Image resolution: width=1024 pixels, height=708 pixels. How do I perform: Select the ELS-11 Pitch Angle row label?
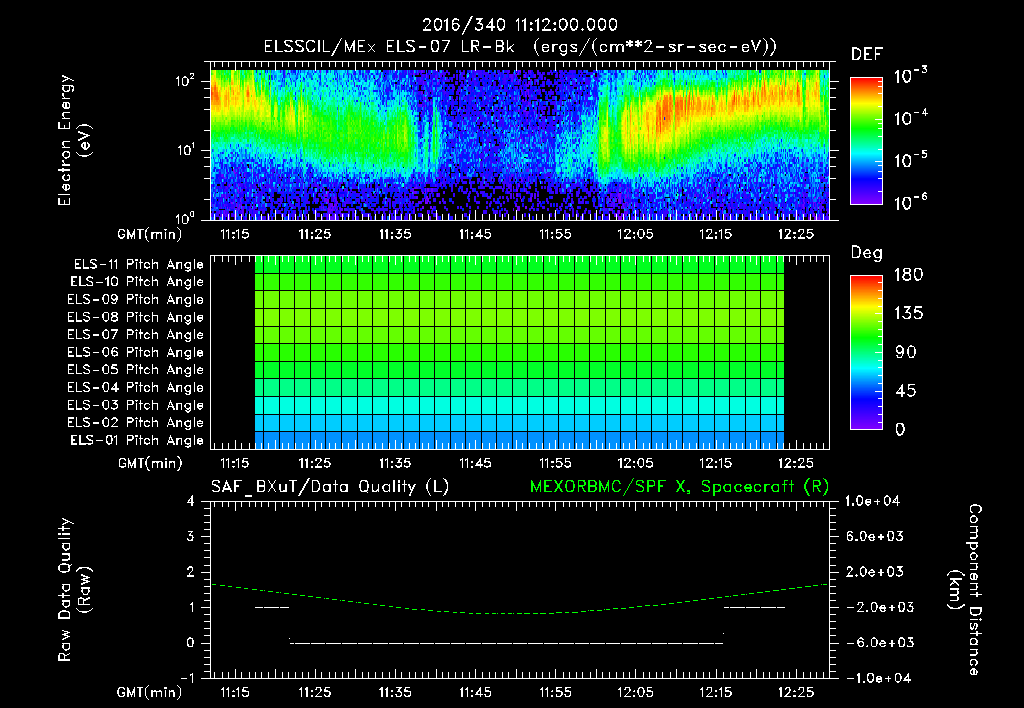click(138, 265)
